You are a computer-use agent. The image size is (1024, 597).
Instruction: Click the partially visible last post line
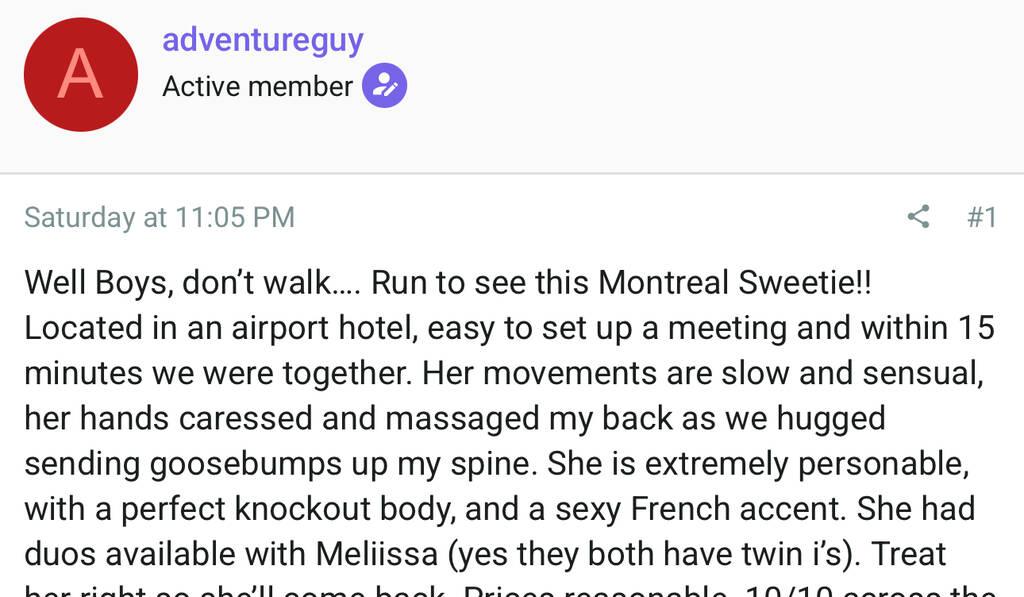500,590
